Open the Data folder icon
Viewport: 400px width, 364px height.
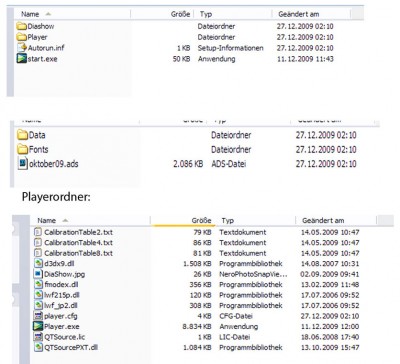(x=23, y=135)
